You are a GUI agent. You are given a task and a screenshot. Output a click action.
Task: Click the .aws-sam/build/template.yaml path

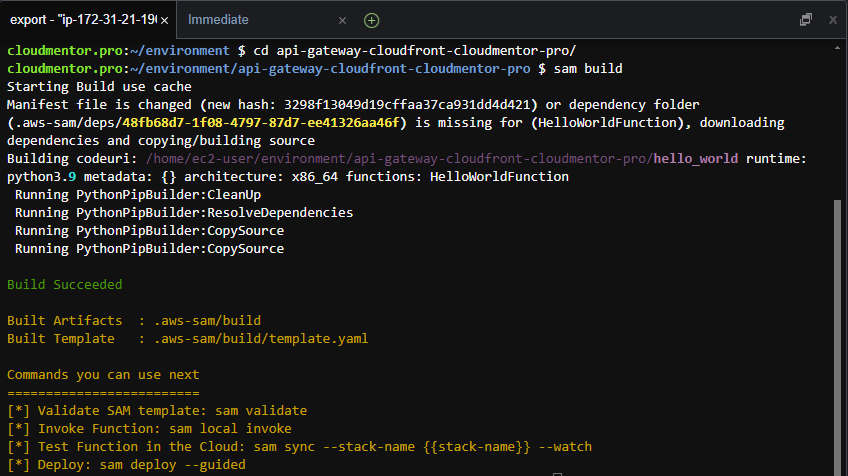[260, 339]
